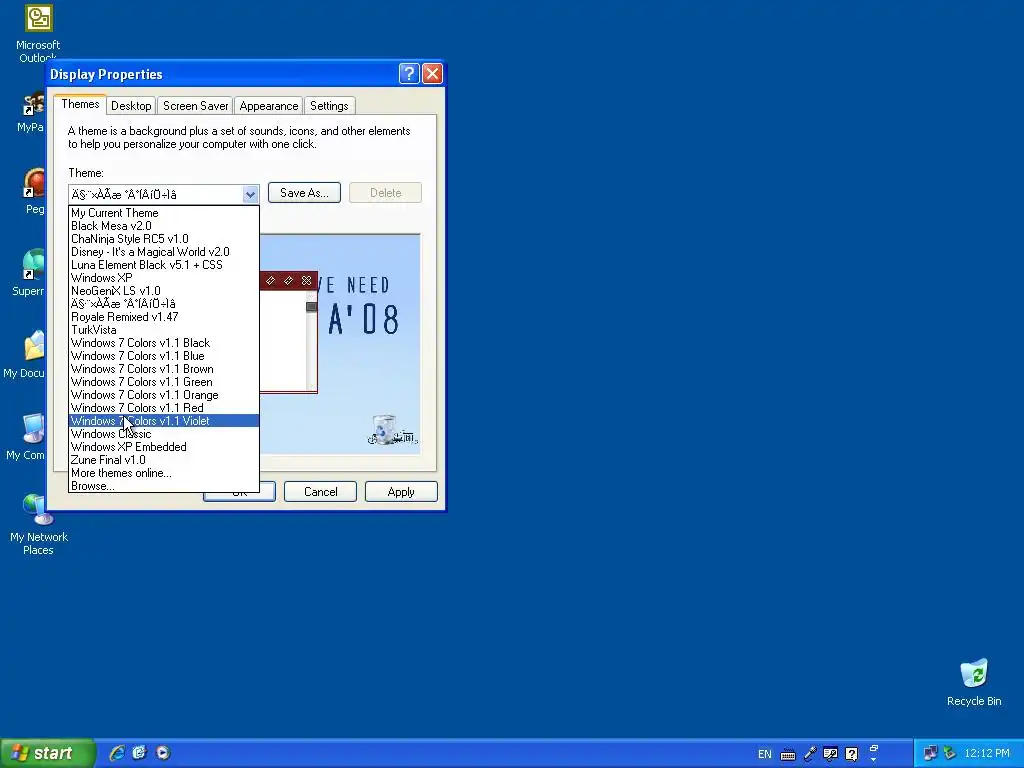This screenshot has width=1024, height=768.
Task: Click the theme sample preview image
Action: (x=340, y=344)
